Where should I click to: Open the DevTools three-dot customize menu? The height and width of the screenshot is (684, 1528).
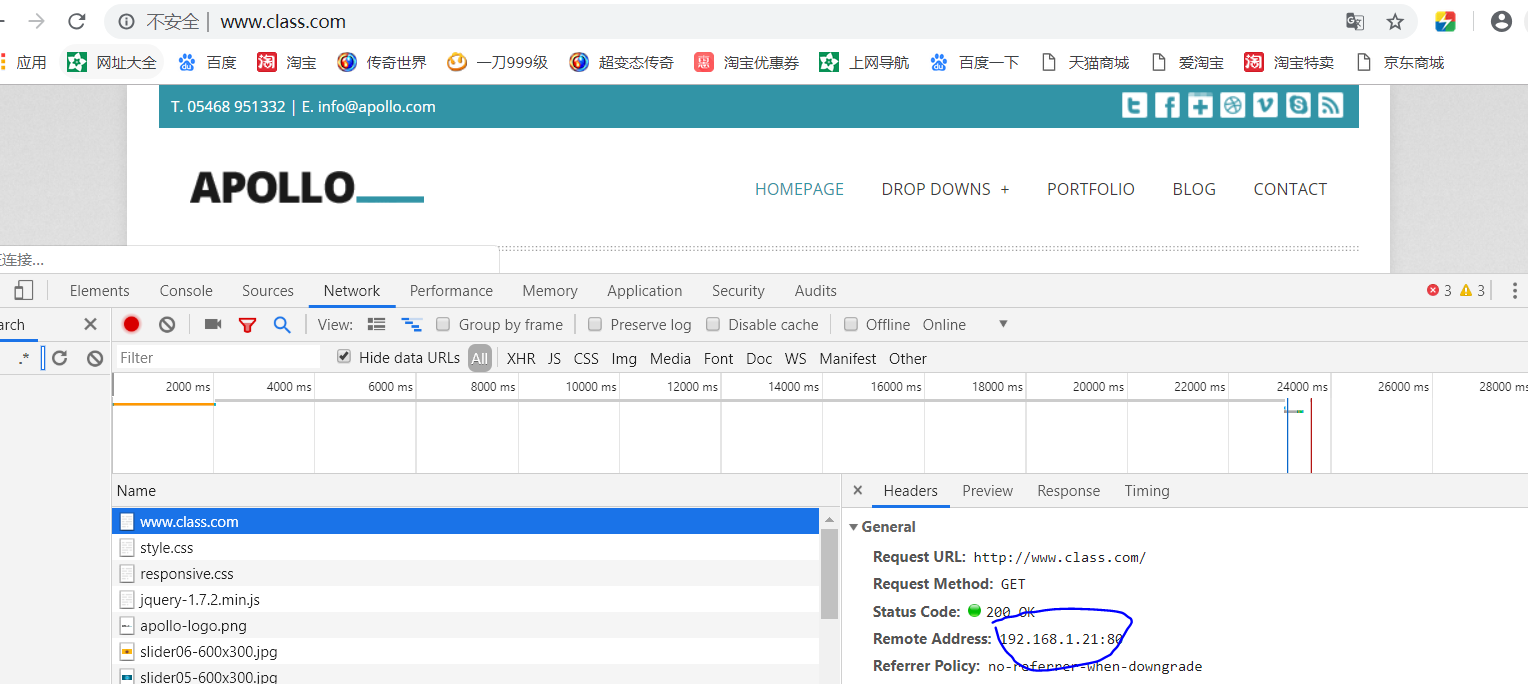pos(1514,290)
